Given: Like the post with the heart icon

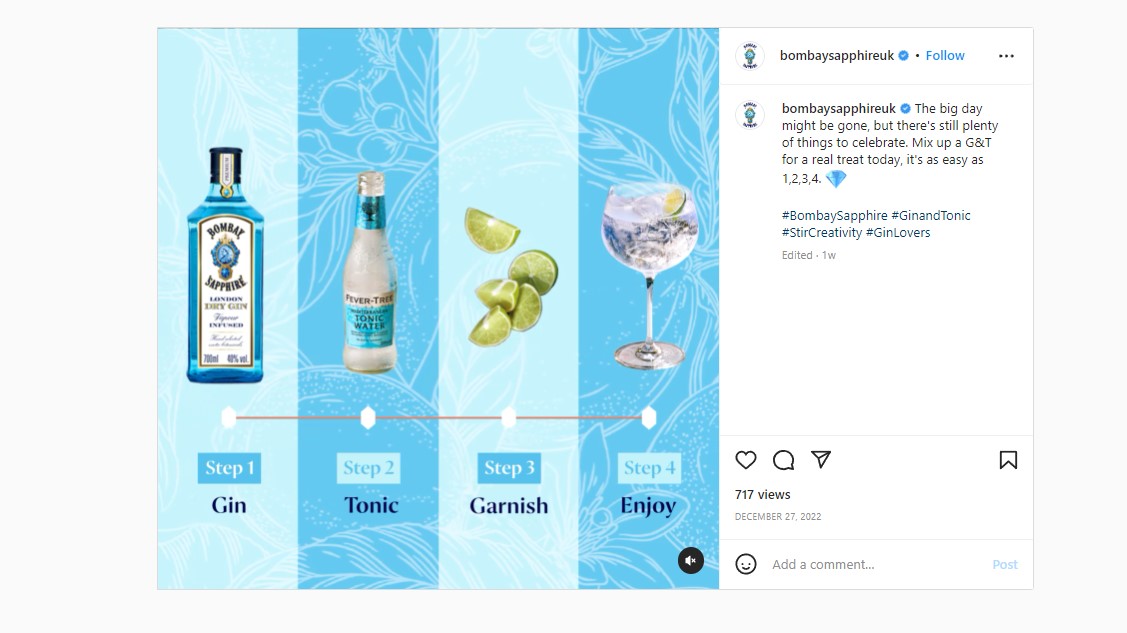Looking at the screenshot, I should pyautogui.click(x=745, y=460).
